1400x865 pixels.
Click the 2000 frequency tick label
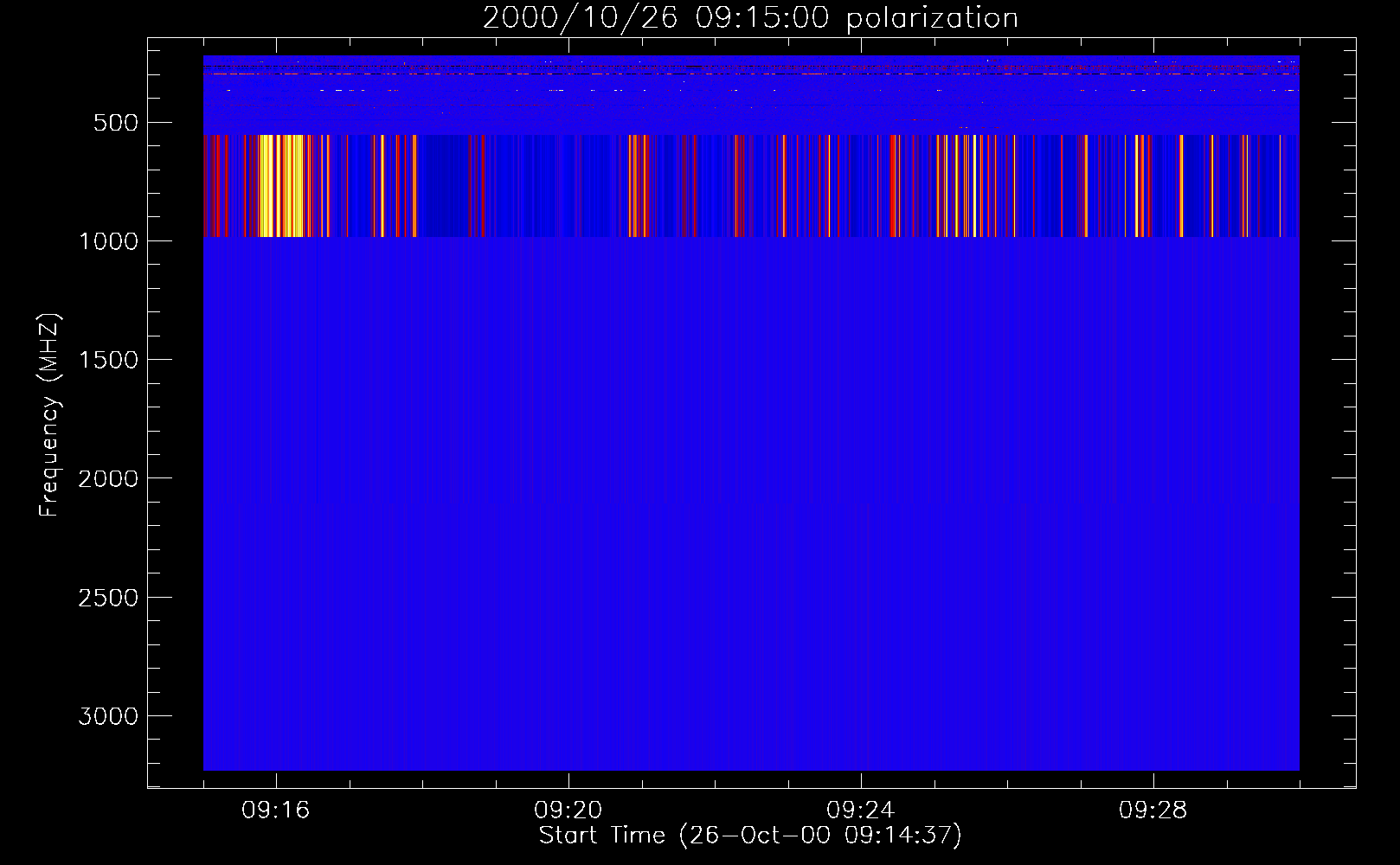click(x=108, y=478)
